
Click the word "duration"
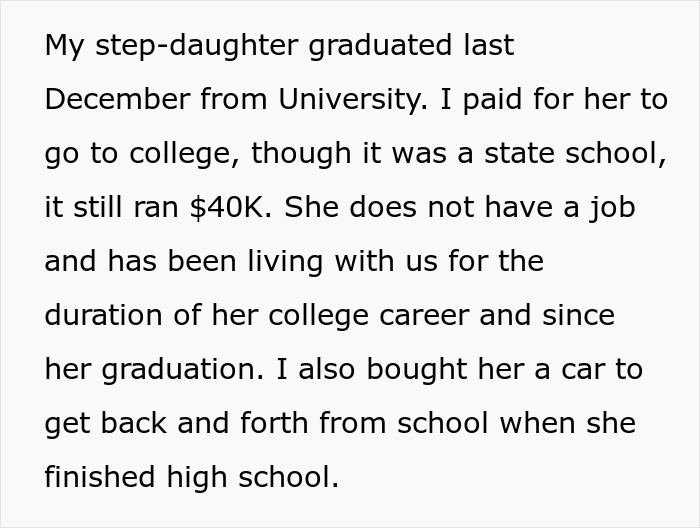103,316
